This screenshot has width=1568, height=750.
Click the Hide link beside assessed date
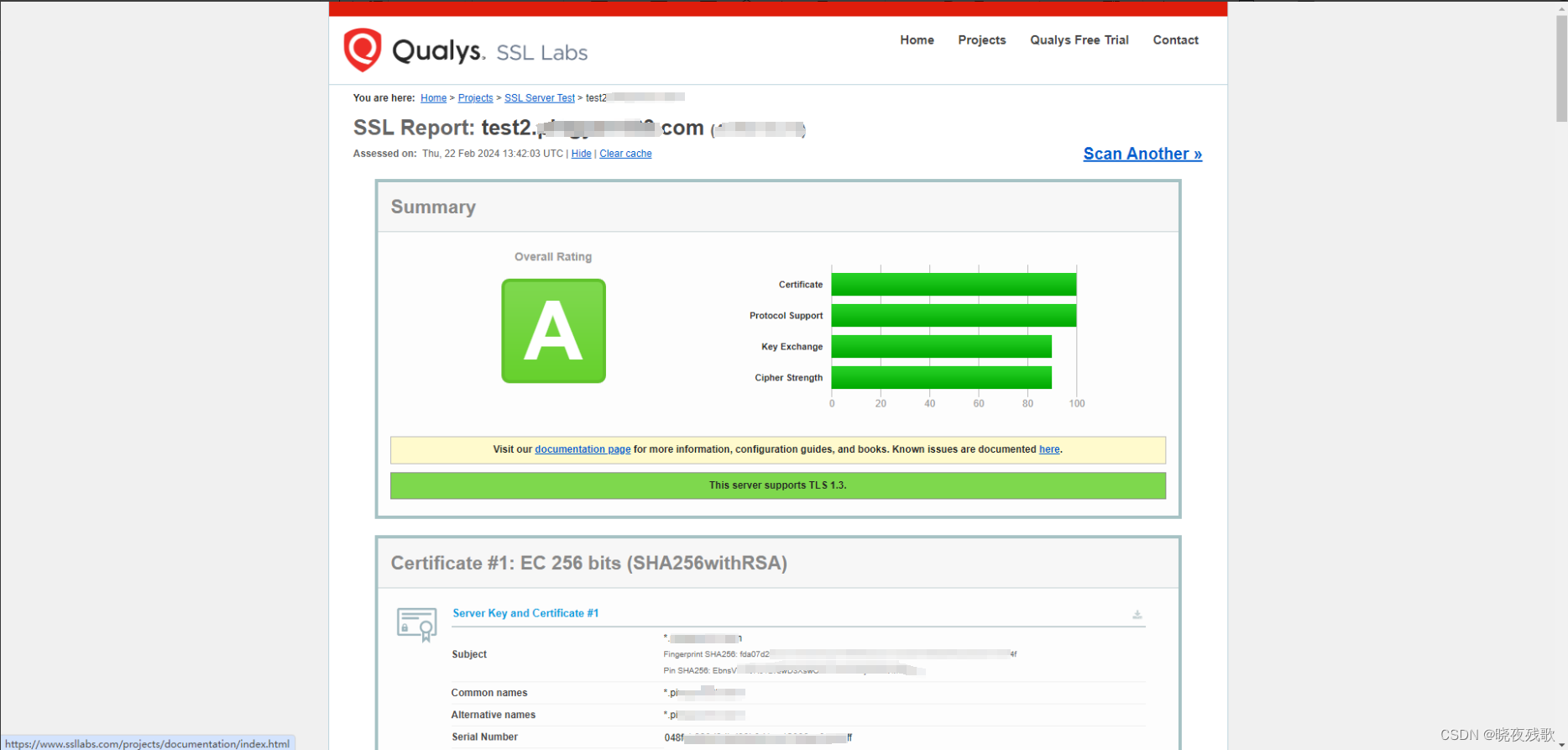(581, 154)
